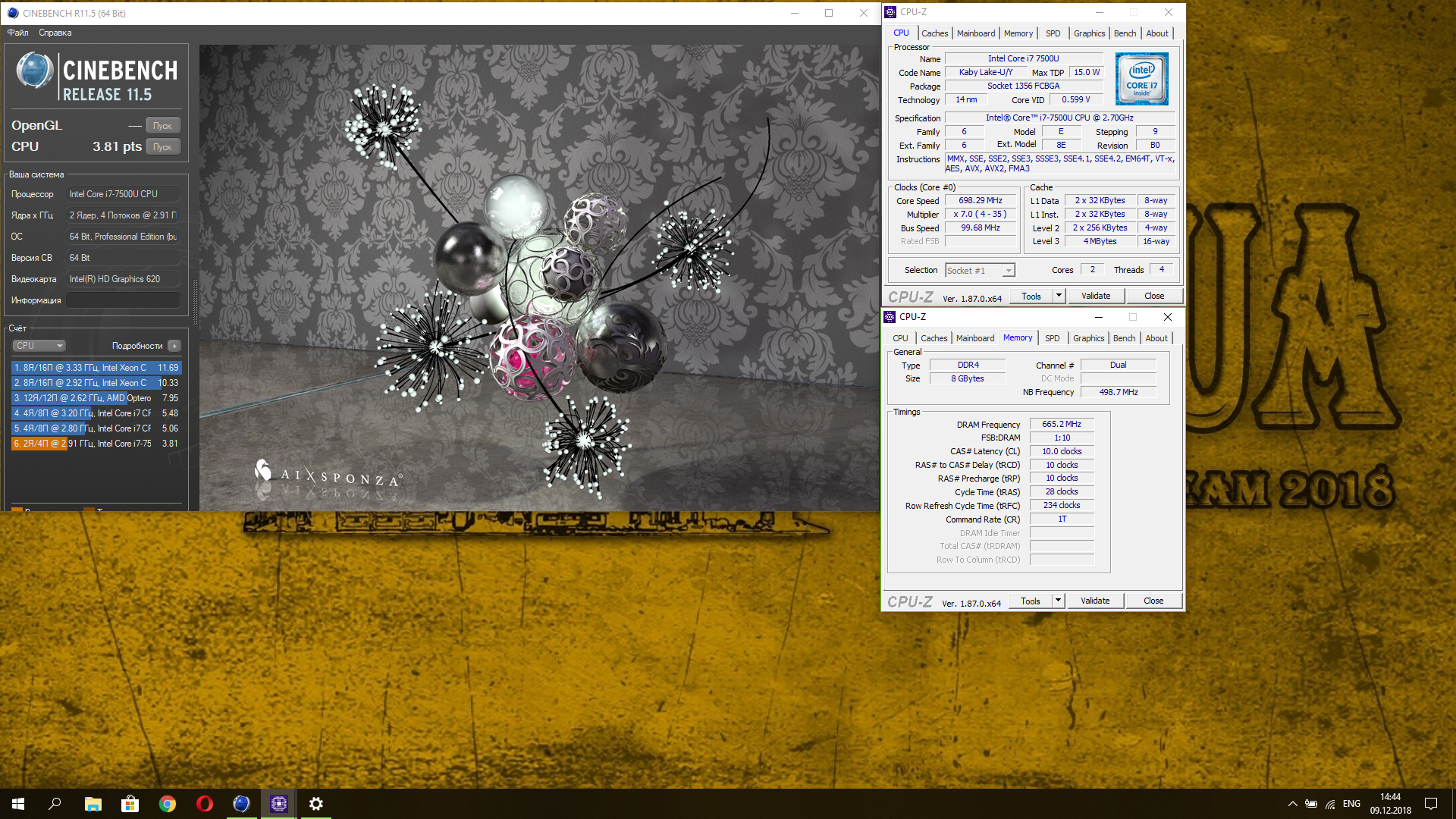Open About tab in upper CPU-Z window
This screenshot has width=1456, height=819.
click(1157, 33)
